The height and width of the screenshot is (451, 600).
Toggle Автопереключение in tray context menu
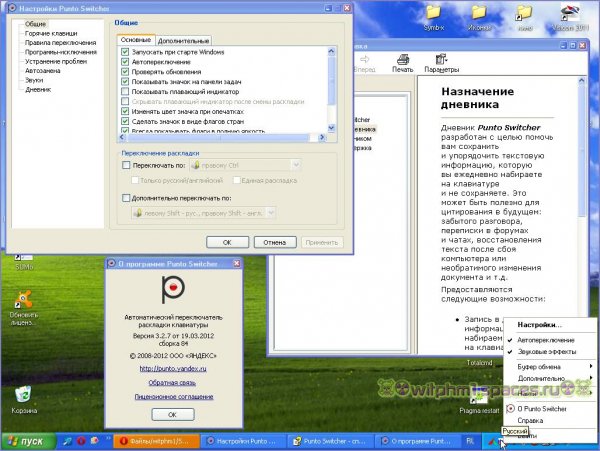point(550,340)
